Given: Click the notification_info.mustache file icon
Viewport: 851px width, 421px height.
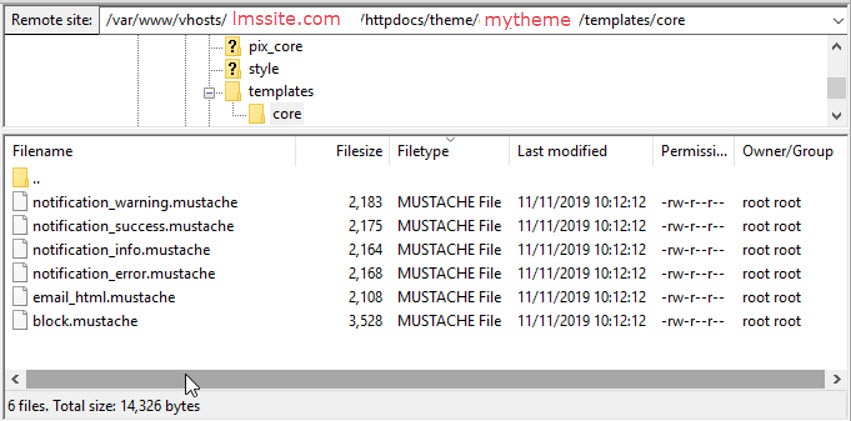Looking at the screenshot, I should (21, 250).
